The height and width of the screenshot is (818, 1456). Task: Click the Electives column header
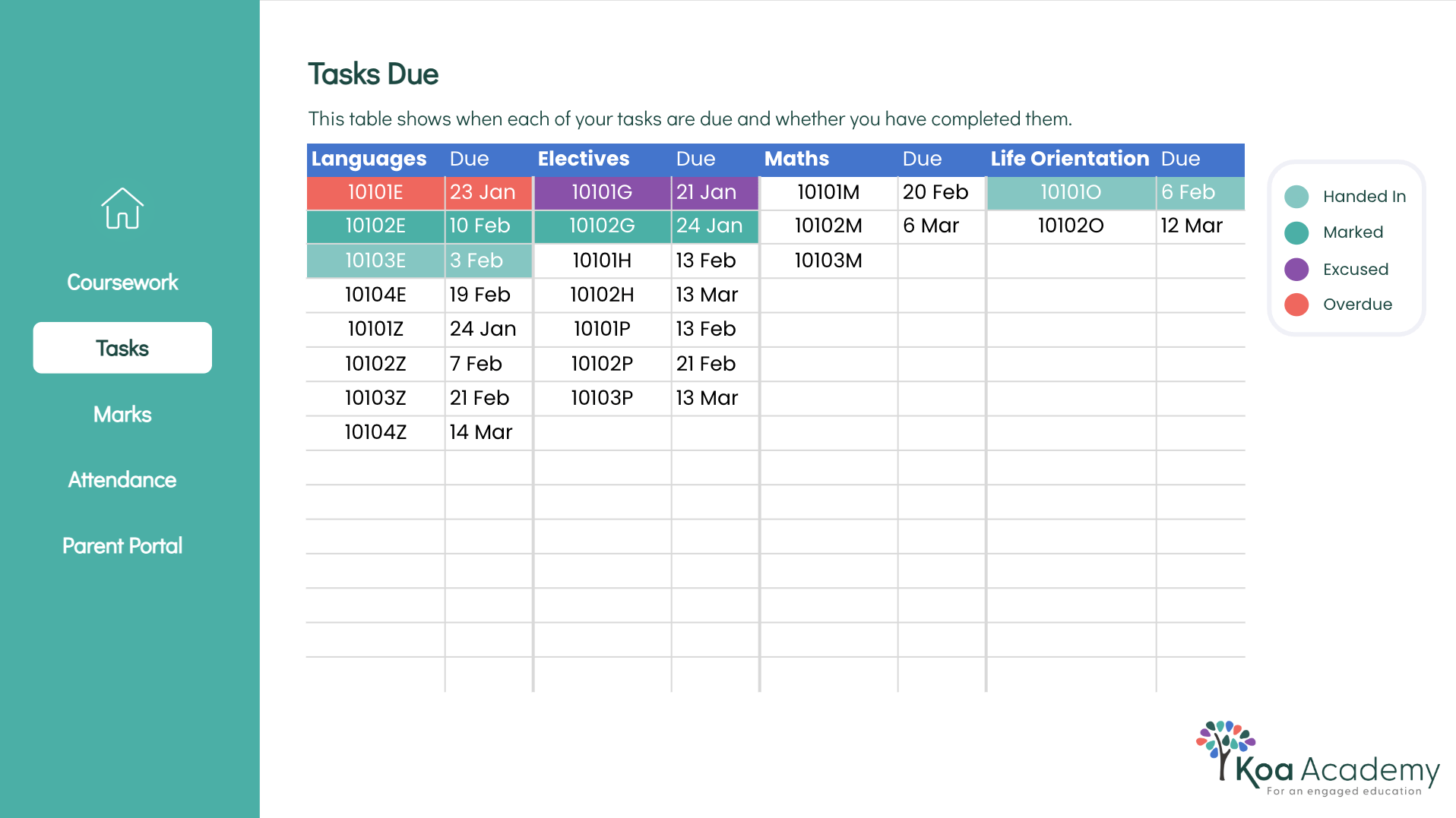584,159
